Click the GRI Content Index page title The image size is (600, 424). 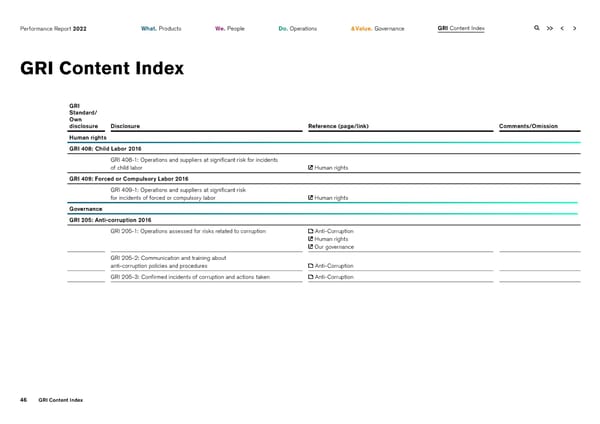[x=102, y=68]
